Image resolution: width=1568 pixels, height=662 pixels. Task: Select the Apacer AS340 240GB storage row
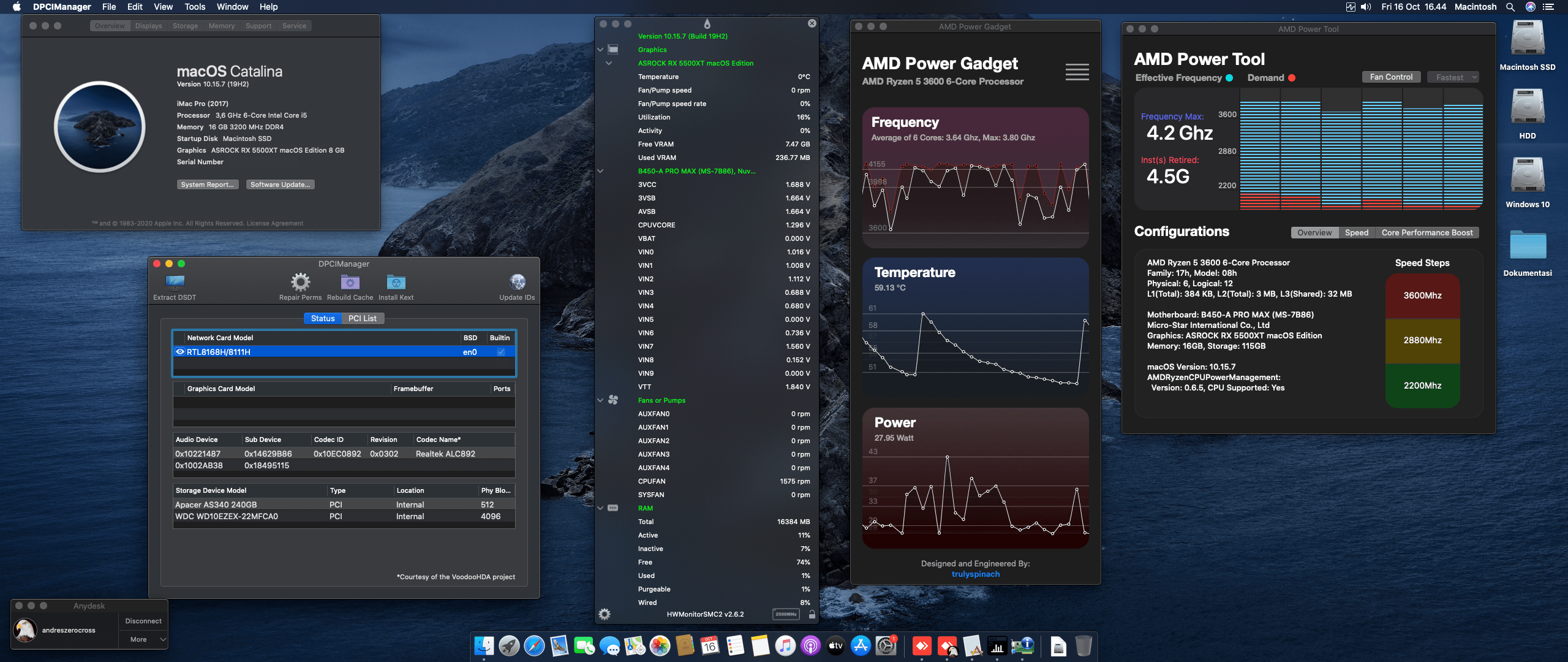click(344, 504)
